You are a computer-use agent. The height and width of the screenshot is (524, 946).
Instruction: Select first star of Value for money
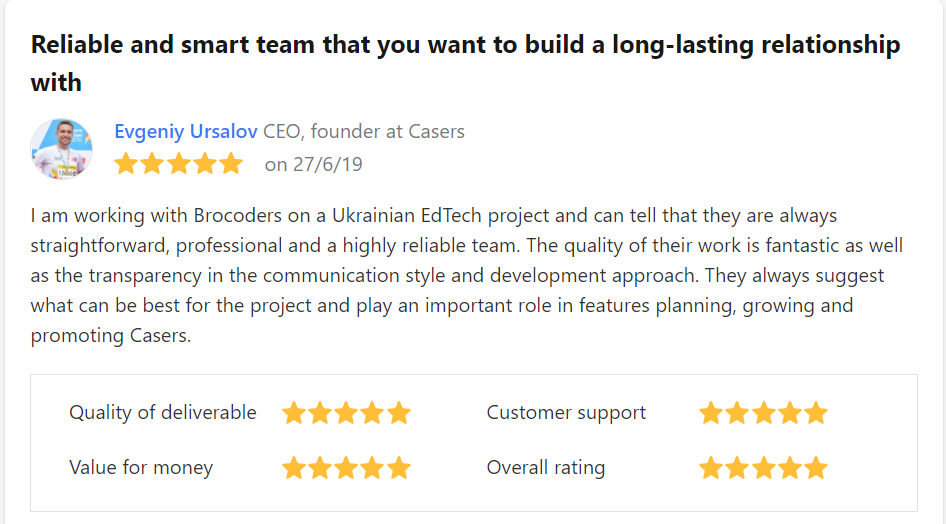(294, 468)
